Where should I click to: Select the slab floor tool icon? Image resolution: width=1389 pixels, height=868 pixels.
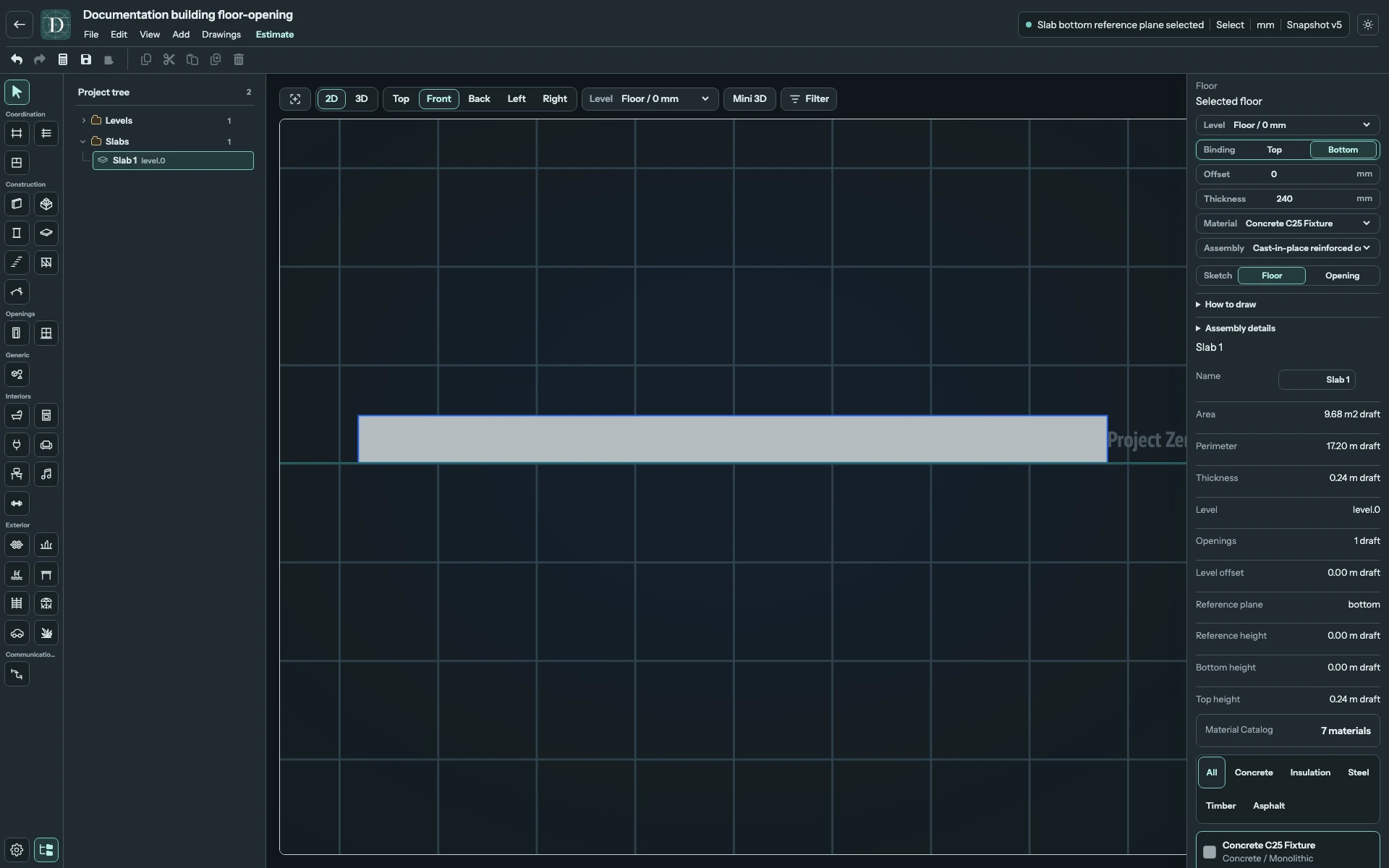46,233
